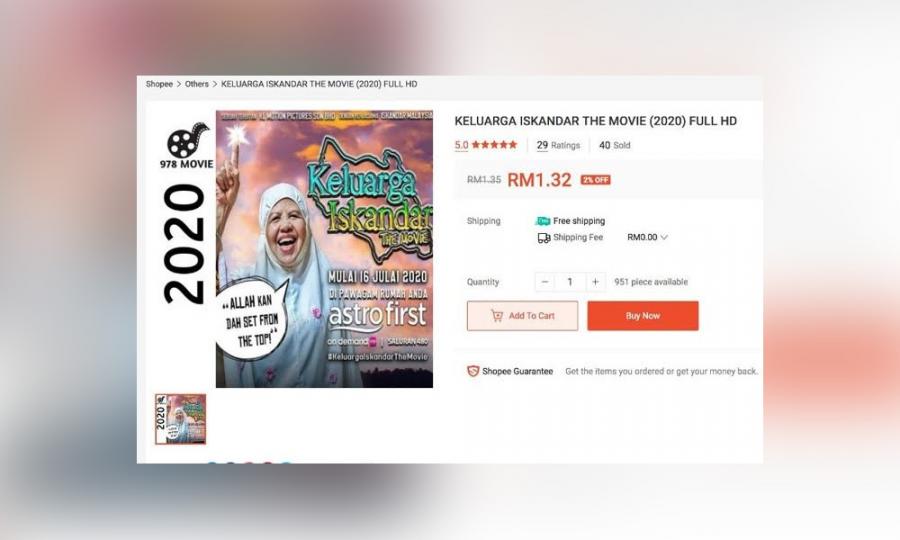
Task: Click the Shipping Fee truck icon
Action: coord(544,238)
